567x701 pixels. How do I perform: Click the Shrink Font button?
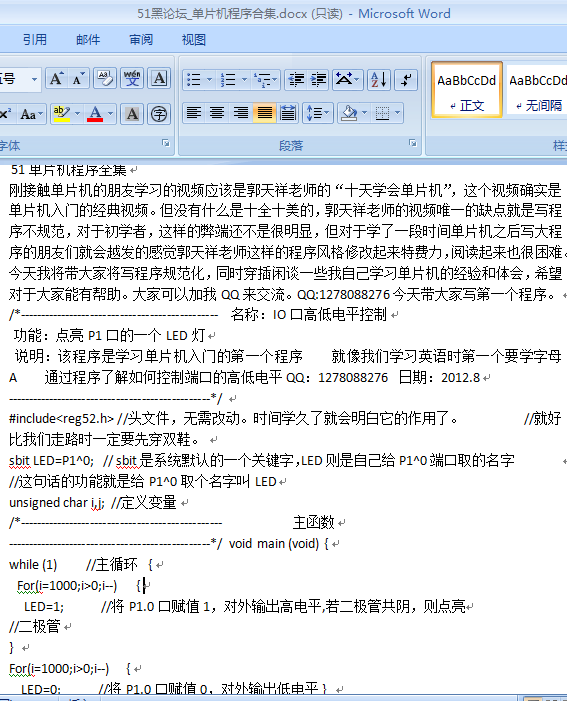(x=78, y=79)
